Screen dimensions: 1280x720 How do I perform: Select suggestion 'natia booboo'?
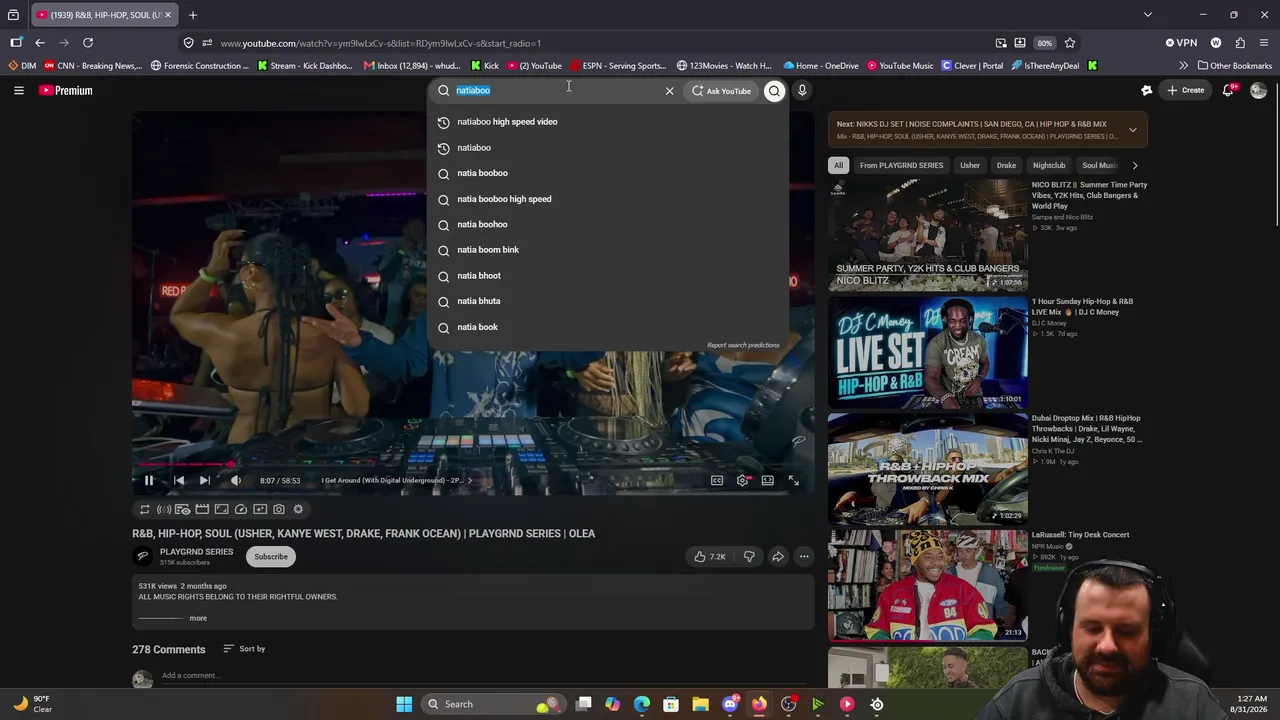[608, 173]
